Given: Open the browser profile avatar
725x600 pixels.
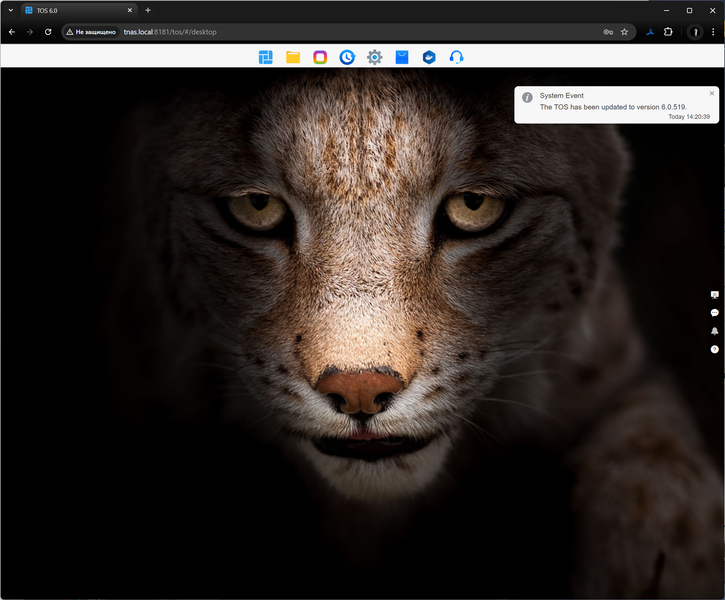Looking at the screenshot, I should click(x=695, y=32).
